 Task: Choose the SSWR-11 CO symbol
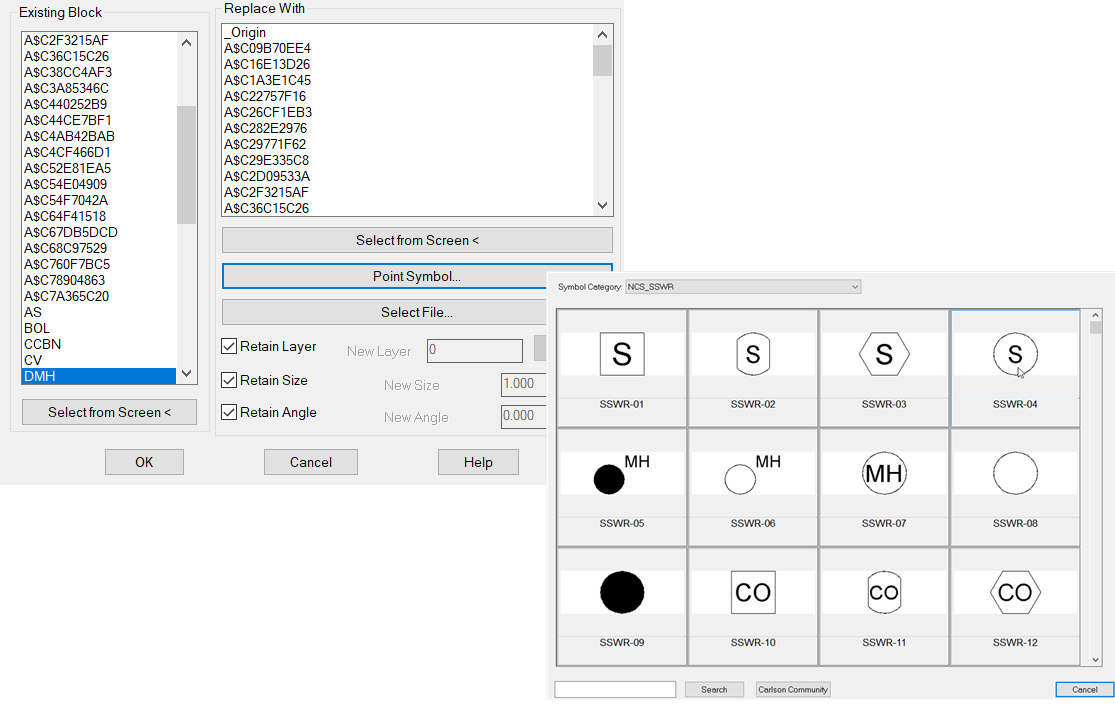pyautogui.click(x=884, y=592)
